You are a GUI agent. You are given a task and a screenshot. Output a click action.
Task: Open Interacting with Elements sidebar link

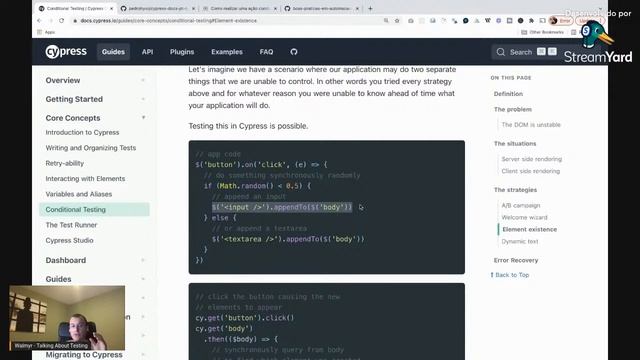pos(85,179)
